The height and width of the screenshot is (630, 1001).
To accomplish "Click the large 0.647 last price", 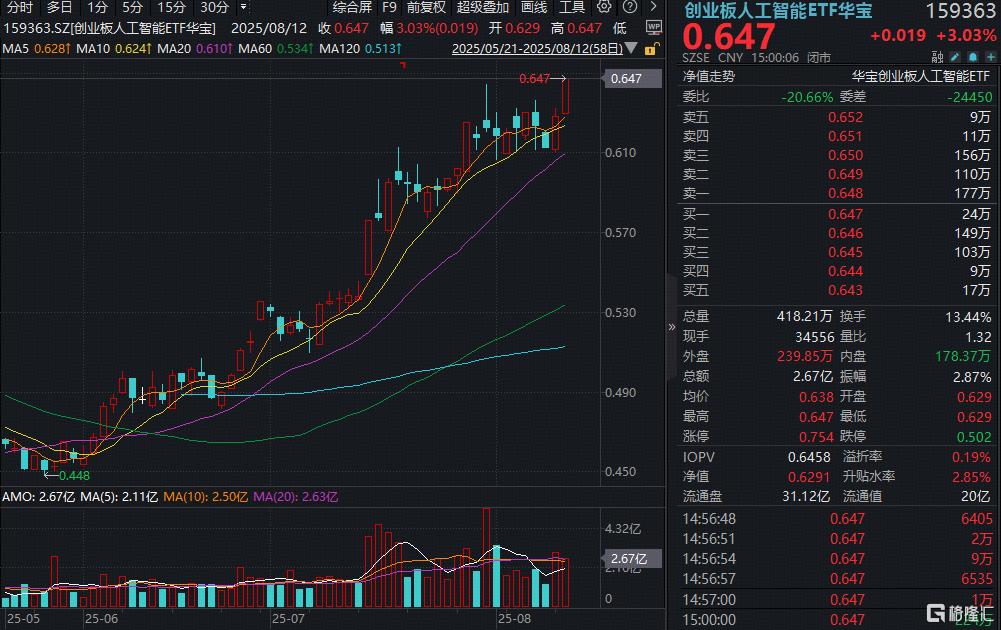I will pyautogui.click(x=728, y=36).
